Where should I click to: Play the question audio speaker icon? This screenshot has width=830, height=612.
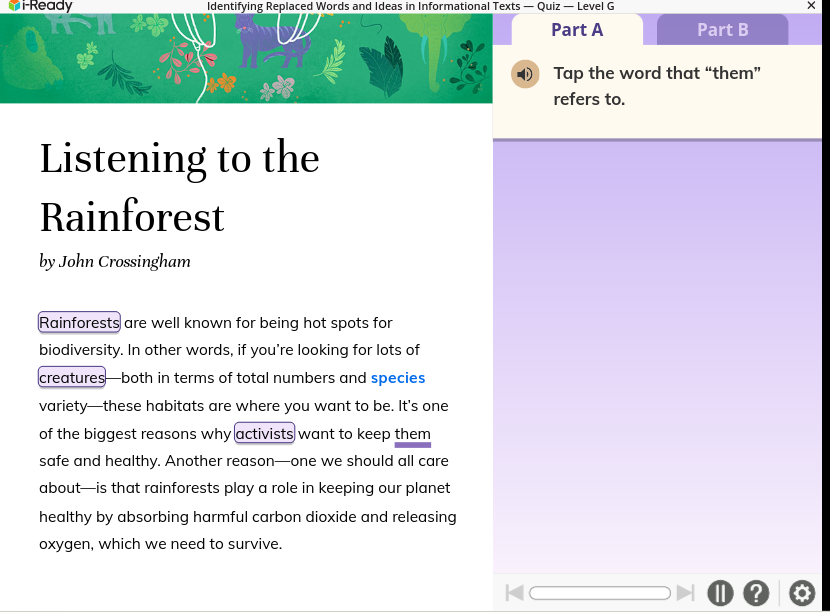(525, 74)
